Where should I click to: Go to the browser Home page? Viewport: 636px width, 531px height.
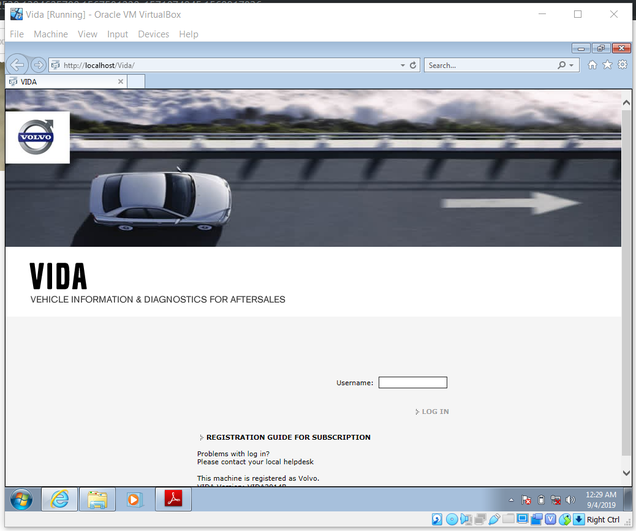[x=592, y=65]
